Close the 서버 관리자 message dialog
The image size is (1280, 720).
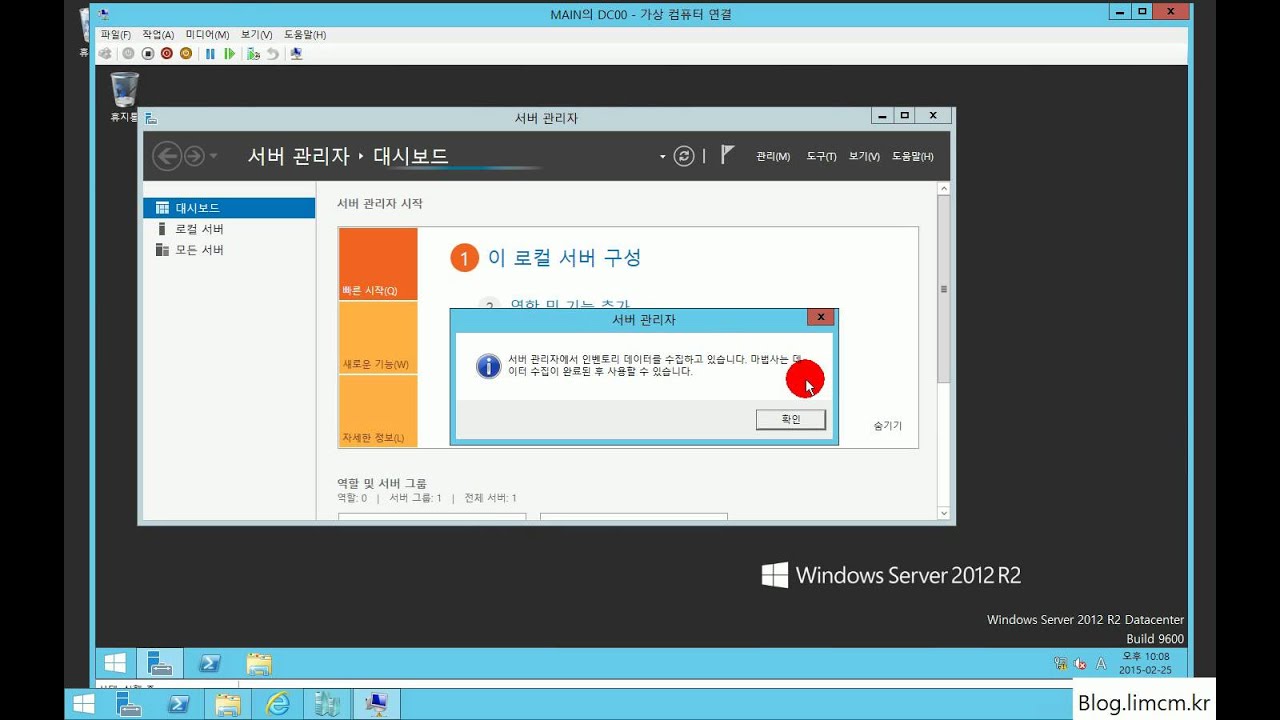[x=820, y=317]
